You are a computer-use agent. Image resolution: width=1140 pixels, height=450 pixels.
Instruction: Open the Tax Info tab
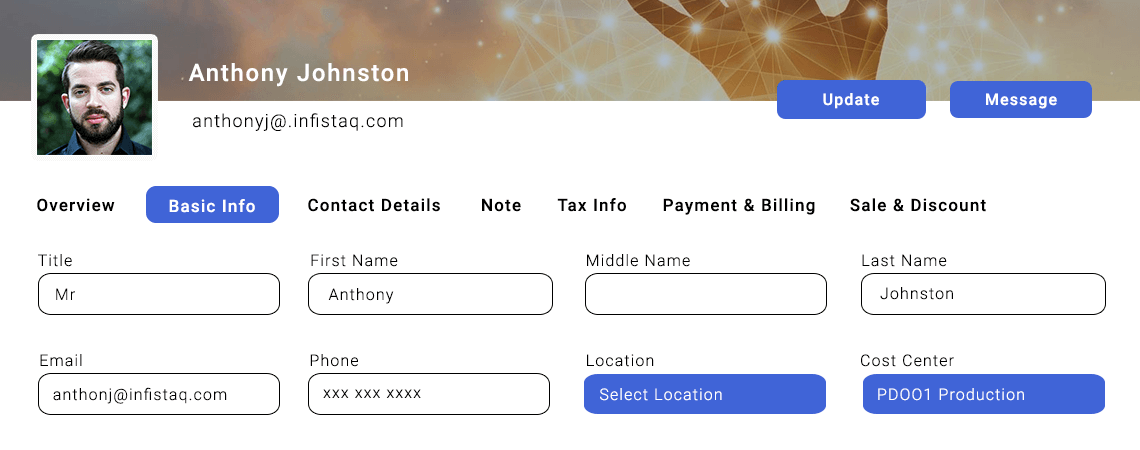[x=592, y=205]
